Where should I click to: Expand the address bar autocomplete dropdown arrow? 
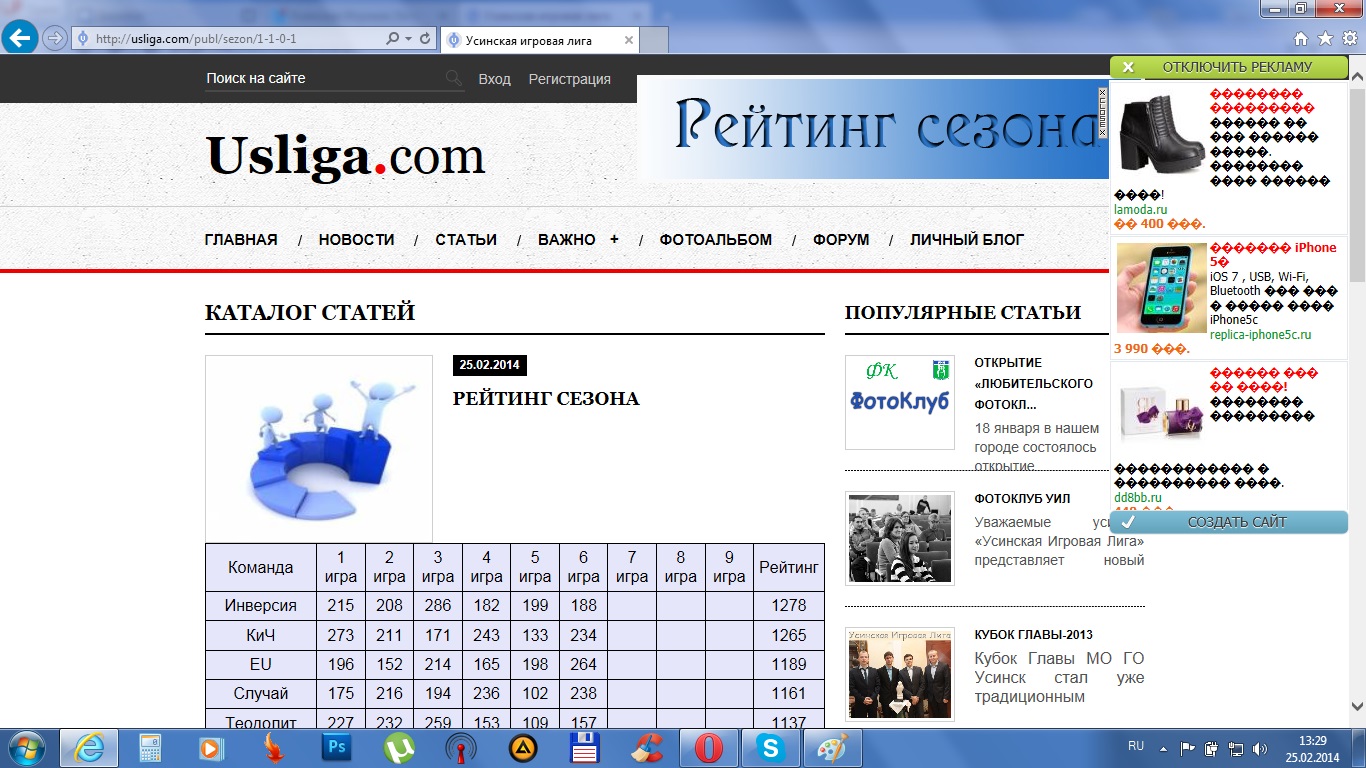coord(408,39)
